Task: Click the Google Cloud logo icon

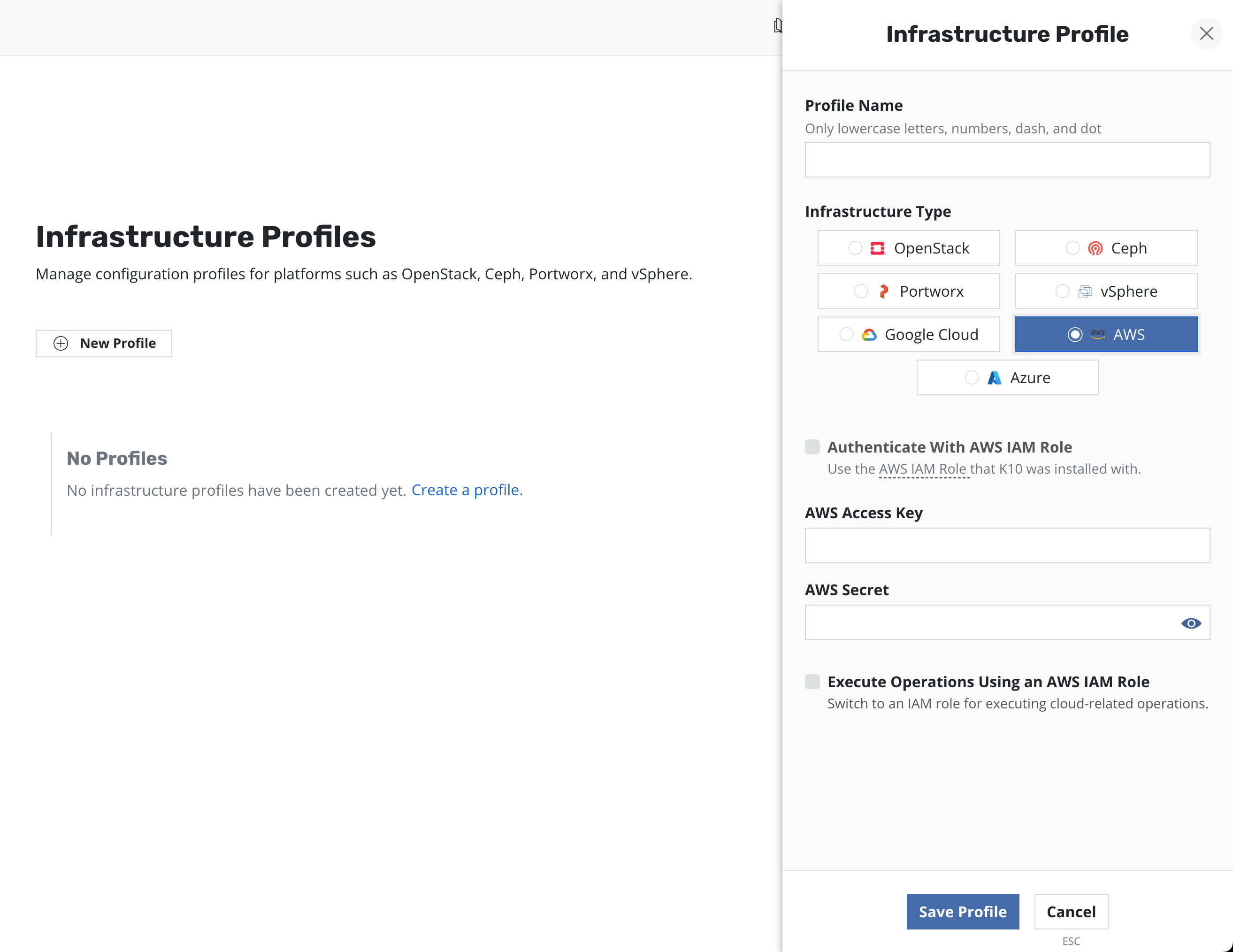Action: 869,335
